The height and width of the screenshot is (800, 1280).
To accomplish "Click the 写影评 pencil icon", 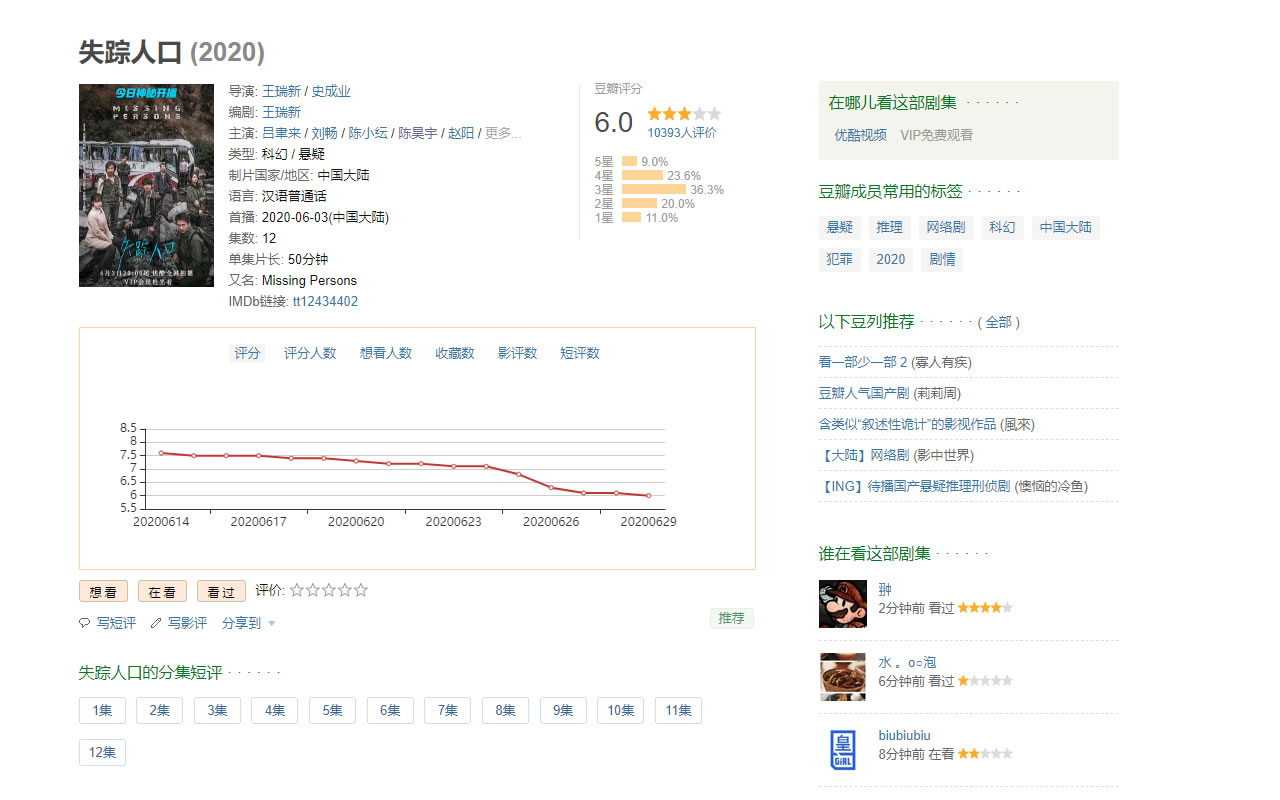I will 156,623.
